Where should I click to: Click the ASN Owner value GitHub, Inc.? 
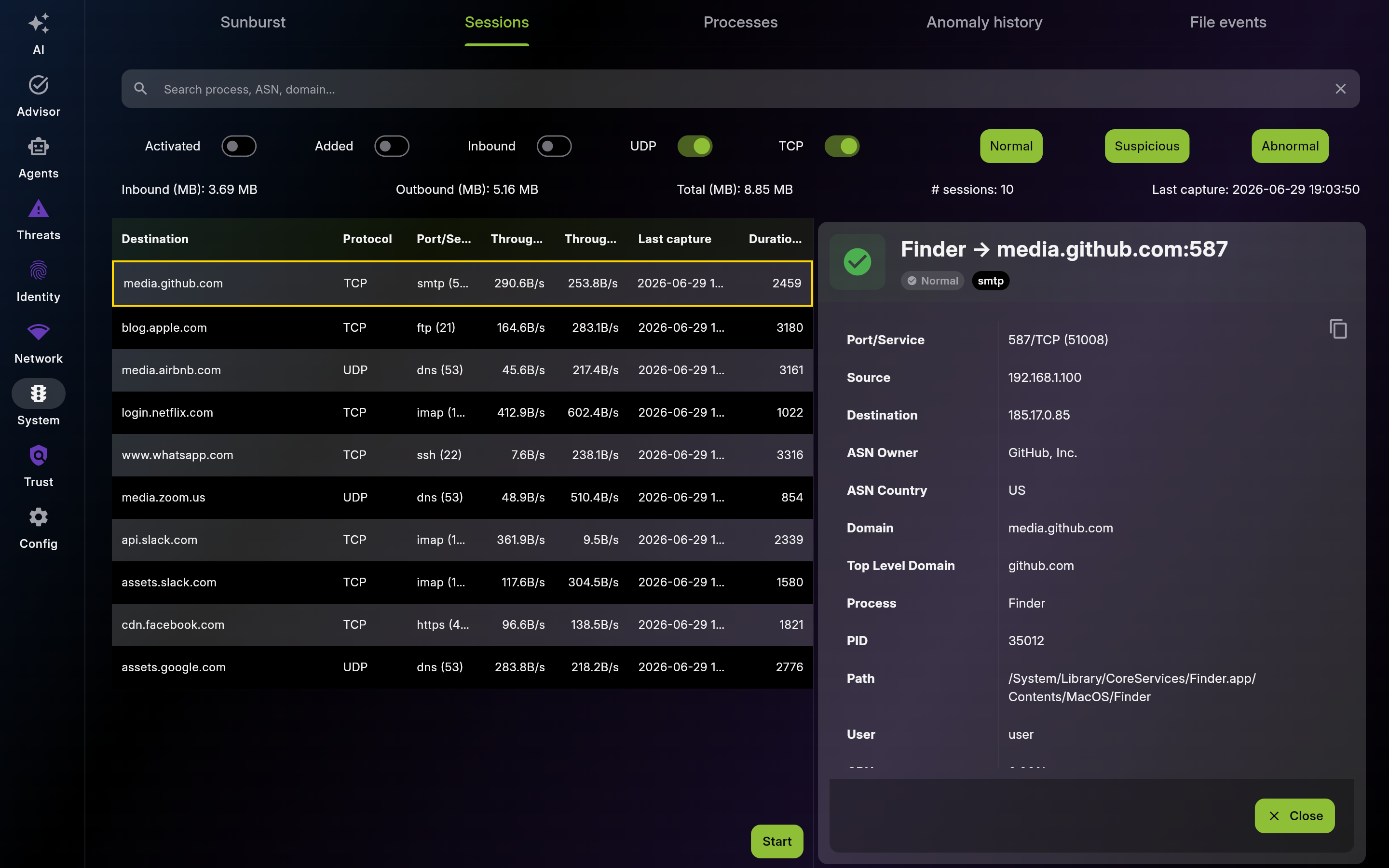[x=1042, y=453]
